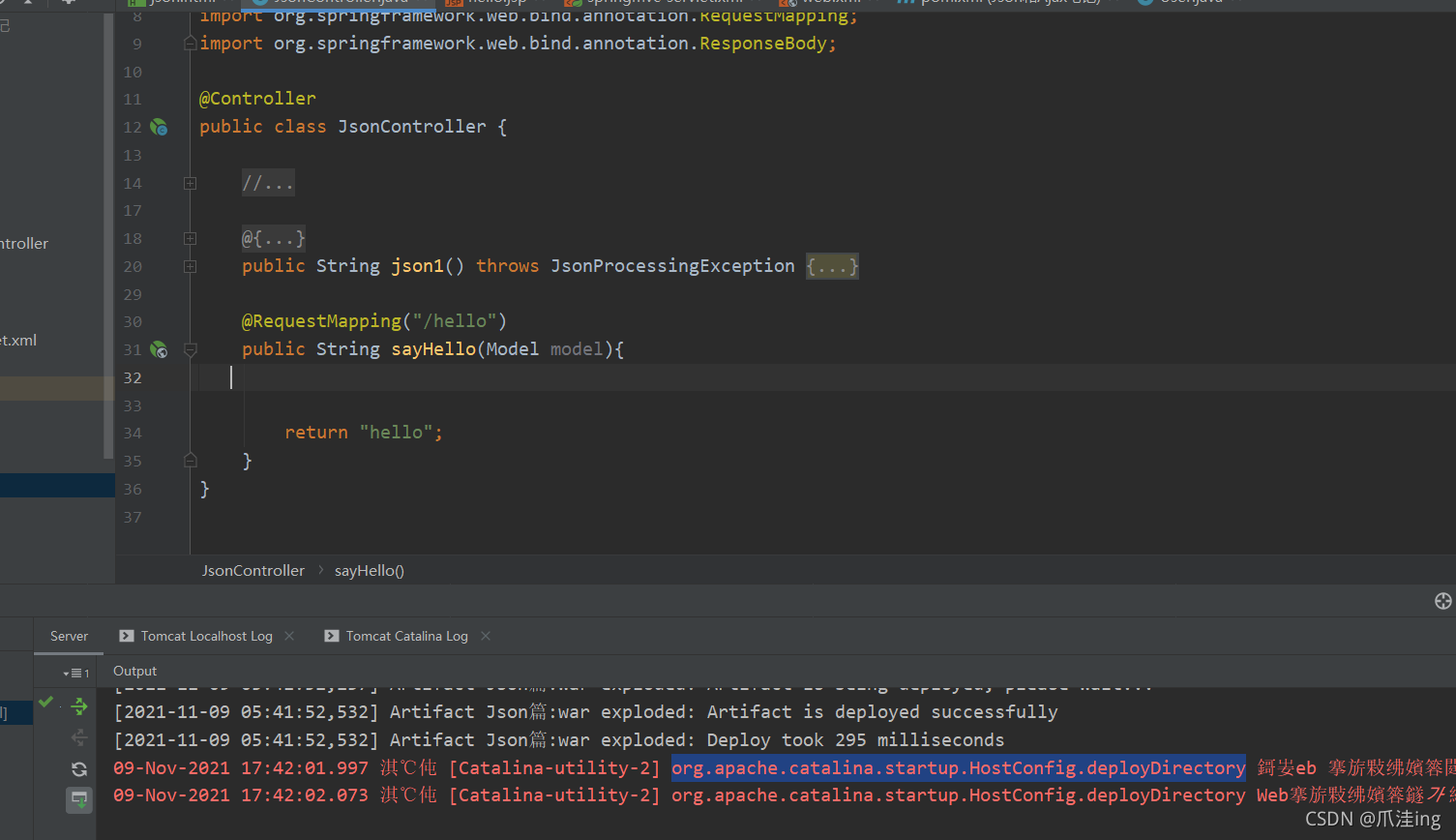Open the deployment list dropdown beside Output

point(76,673)
